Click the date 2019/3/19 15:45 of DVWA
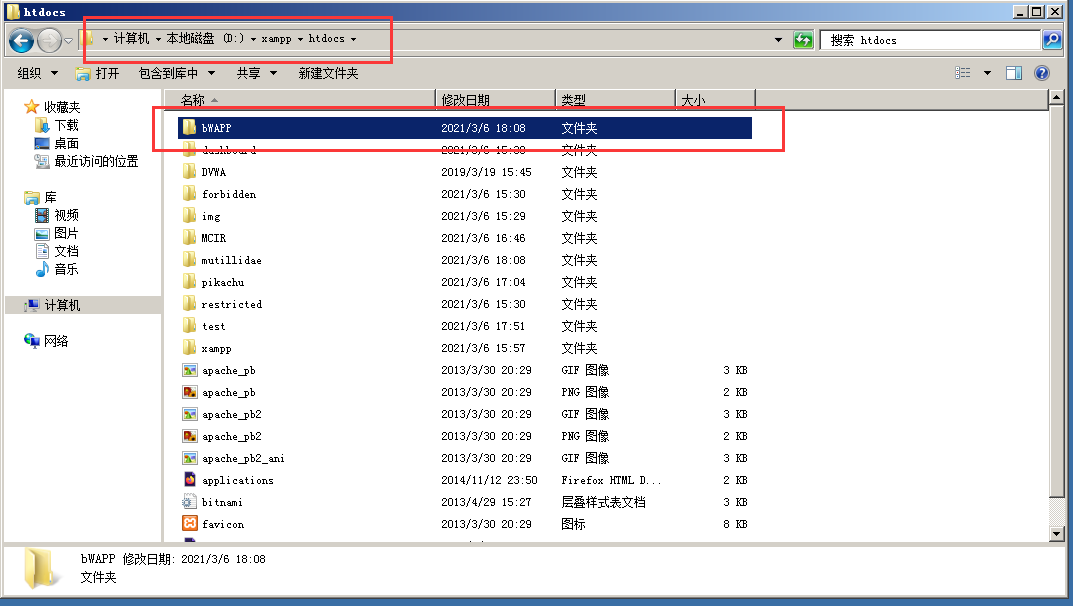1073x606 pixels. pos(486,172)
